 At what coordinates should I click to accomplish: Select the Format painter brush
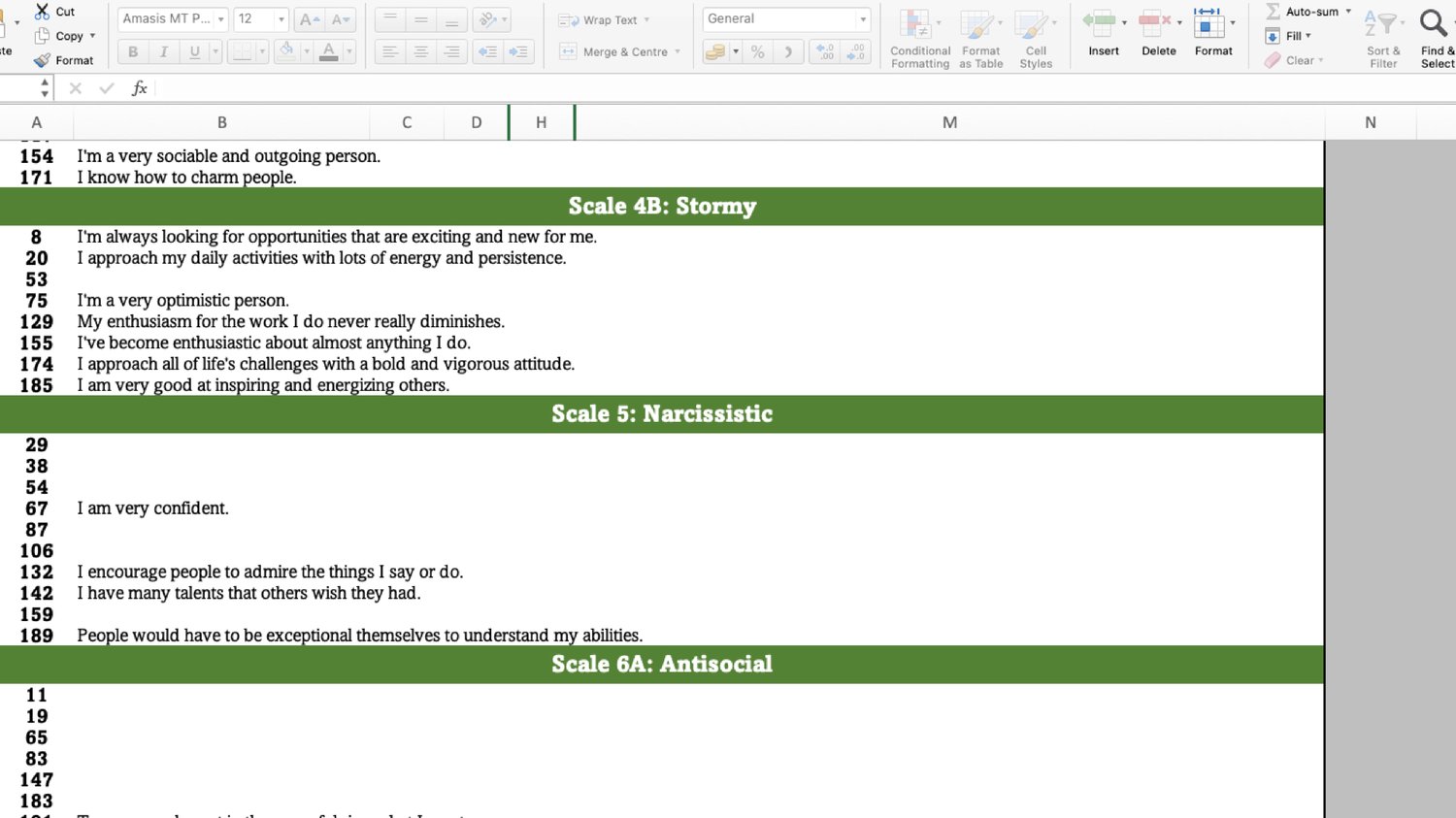tap(43, 60)
